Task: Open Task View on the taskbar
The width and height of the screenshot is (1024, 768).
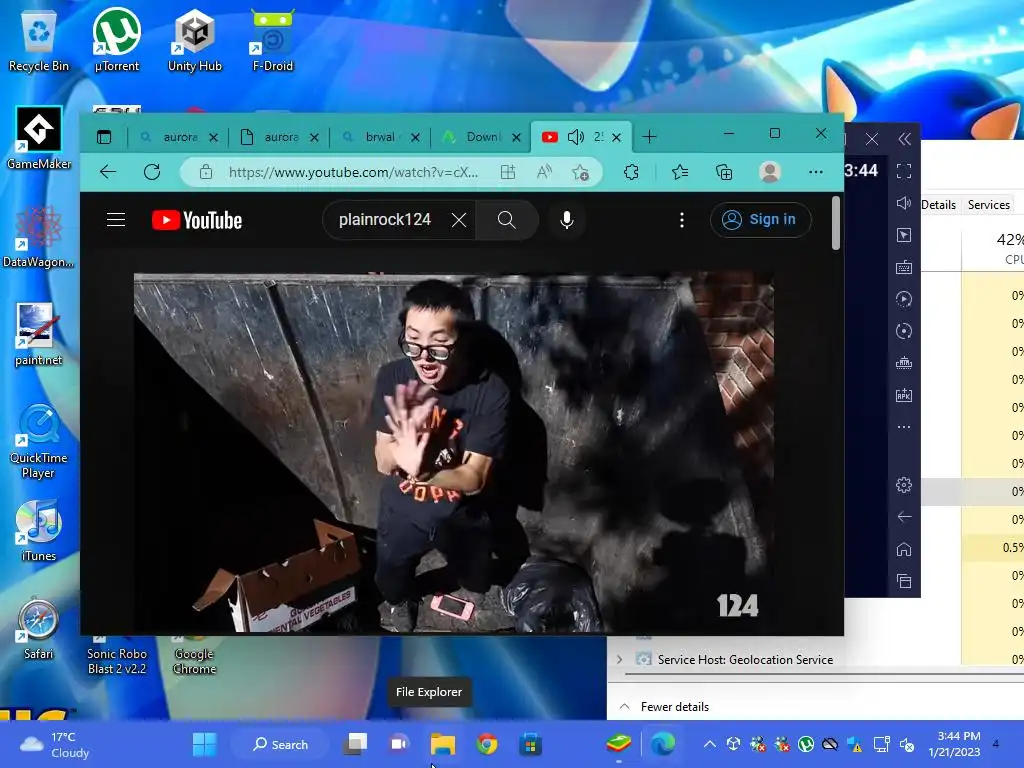Action: point(356,744)
